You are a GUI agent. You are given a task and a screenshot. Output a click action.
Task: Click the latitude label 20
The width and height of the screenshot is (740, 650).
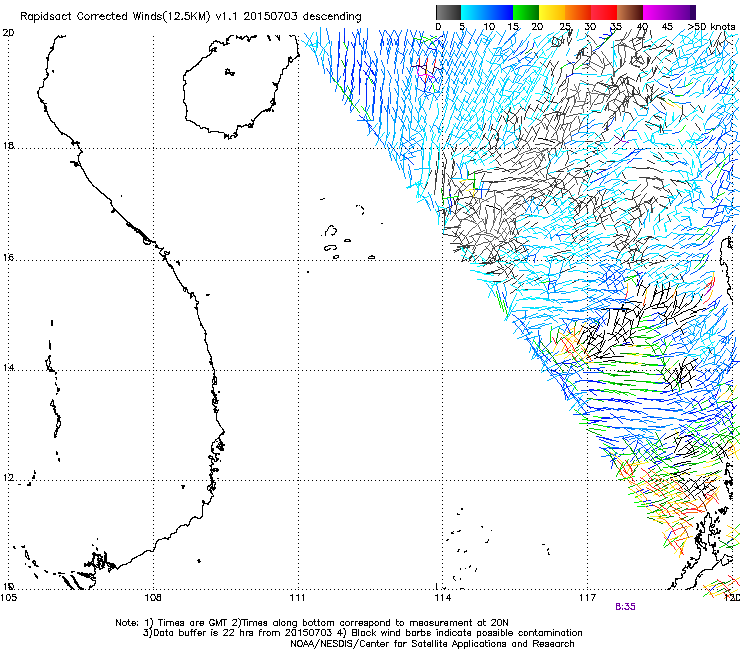(8, 33)
